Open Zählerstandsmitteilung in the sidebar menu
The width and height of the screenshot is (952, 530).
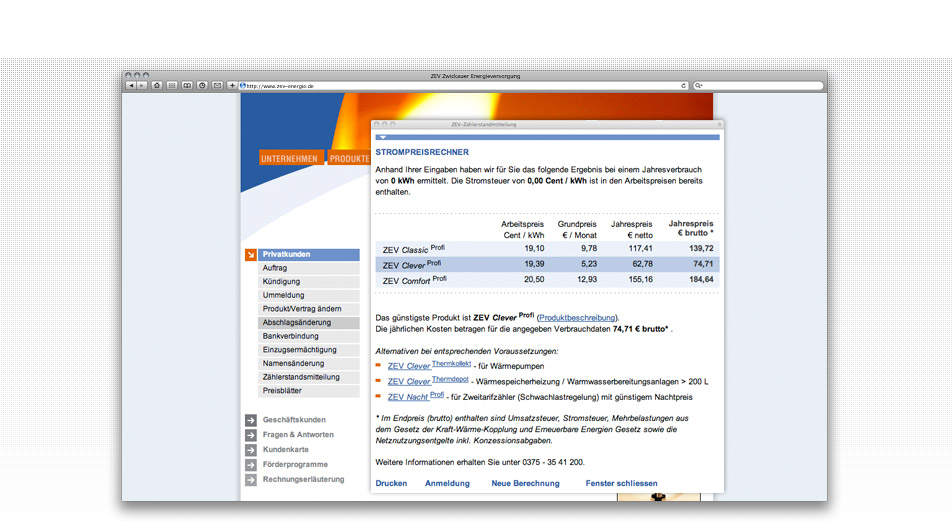coord(301,377)
